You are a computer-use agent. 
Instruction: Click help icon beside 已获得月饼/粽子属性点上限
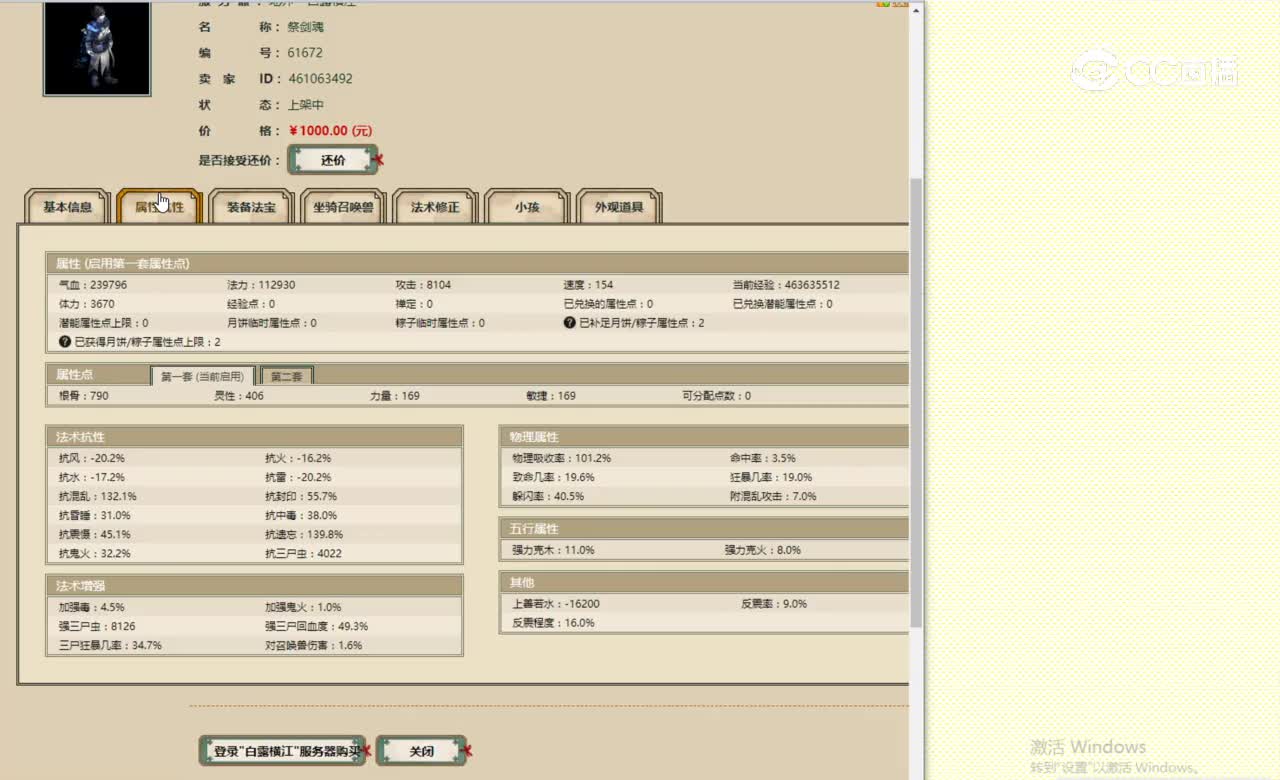click(x=65, y=342)
